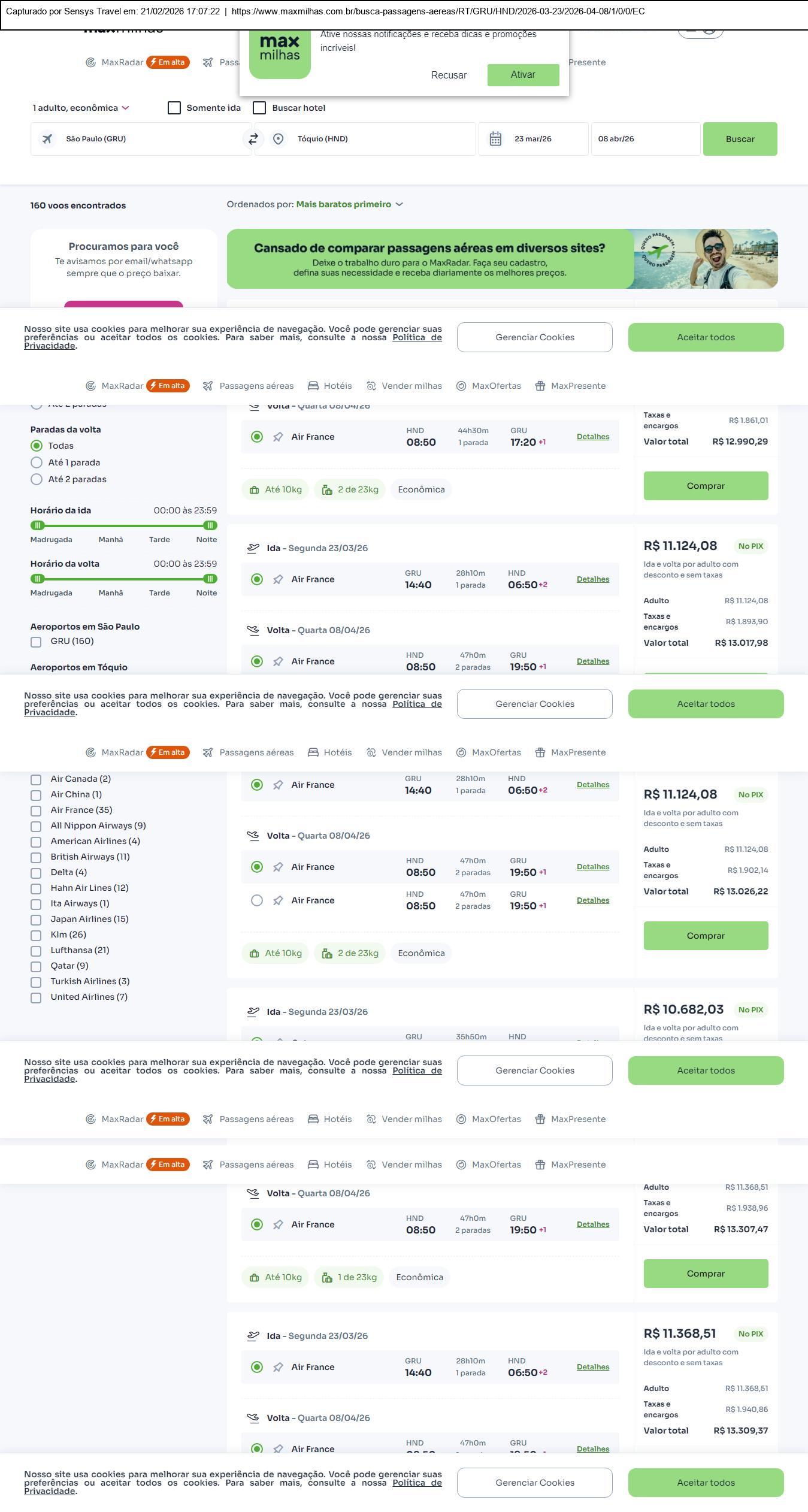Check the Japan Airlines (15) filter
This screenshot has width=808, height=1512.
36,920
